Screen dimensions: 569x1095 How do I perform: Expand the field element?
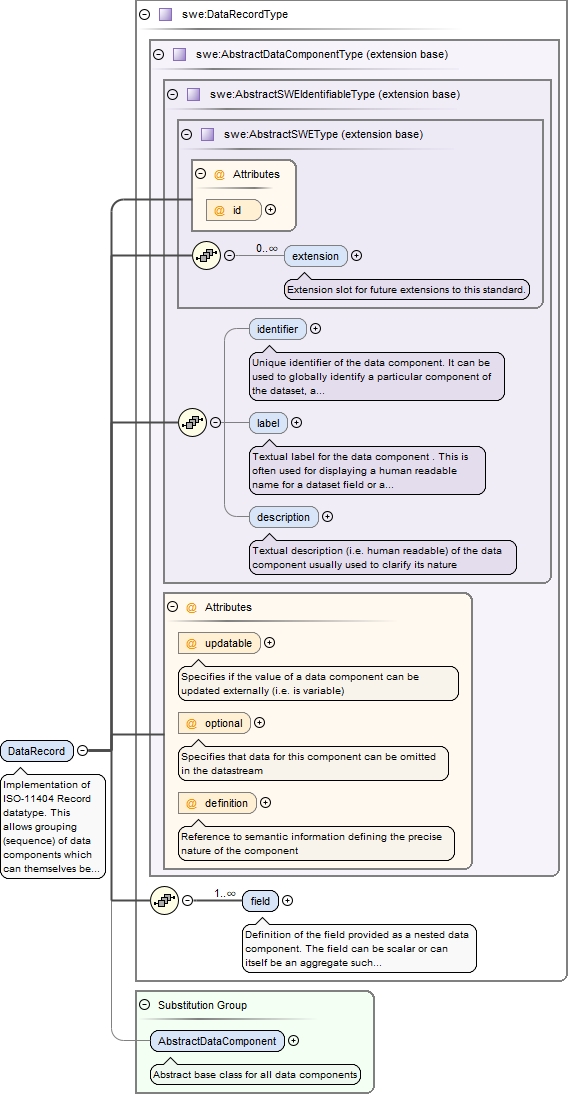(288, 901)
